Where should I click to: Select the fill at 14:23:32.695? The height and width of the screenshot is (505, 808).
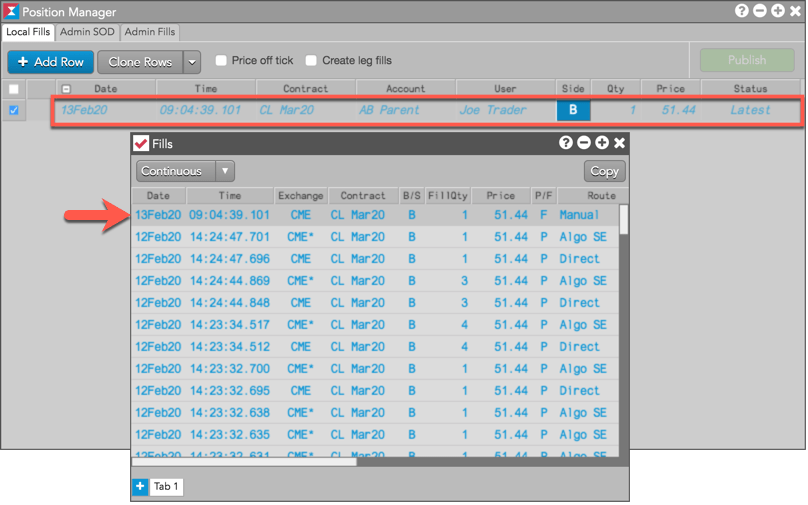(375, 391)
